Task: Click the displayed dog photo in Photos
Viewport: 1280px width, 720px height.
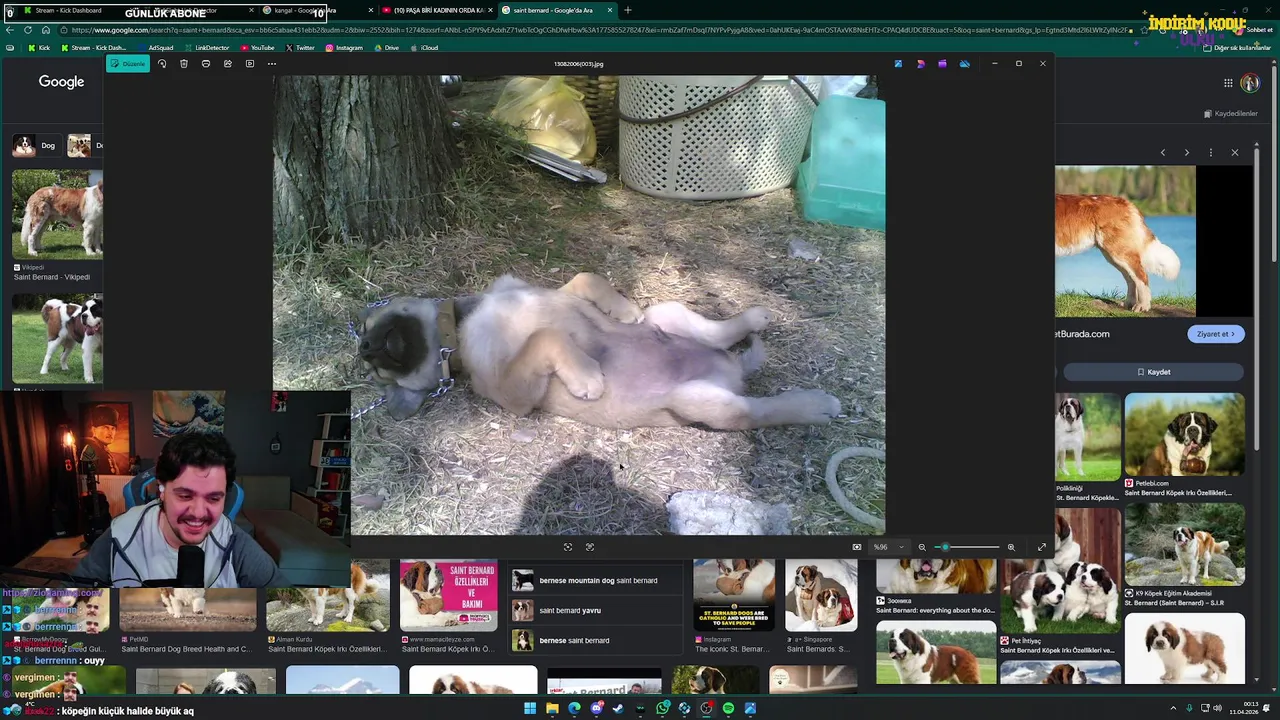Action: (579, 305)
